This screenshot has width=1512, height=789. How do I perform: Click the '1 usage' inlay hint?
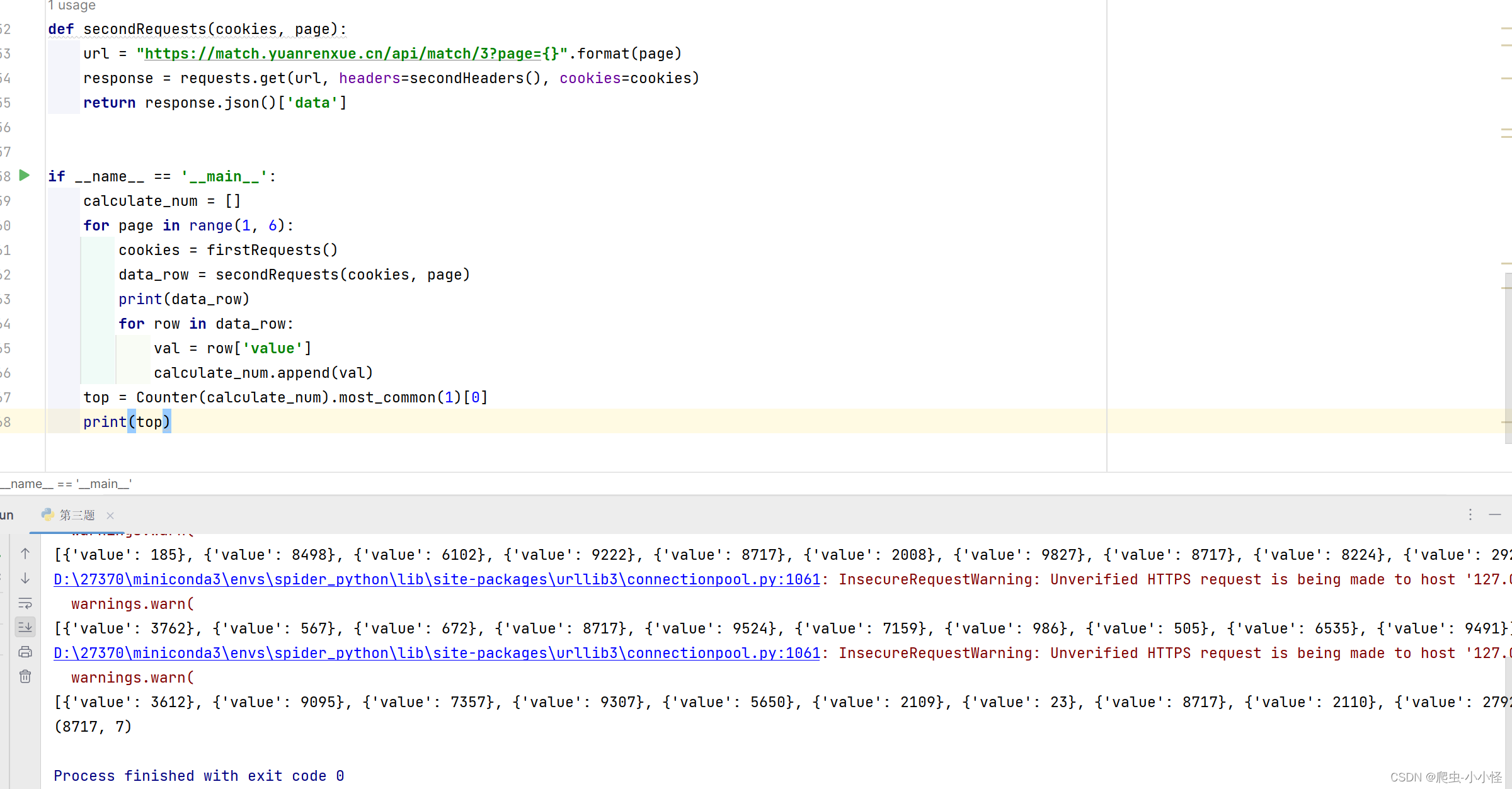(72, 6)
